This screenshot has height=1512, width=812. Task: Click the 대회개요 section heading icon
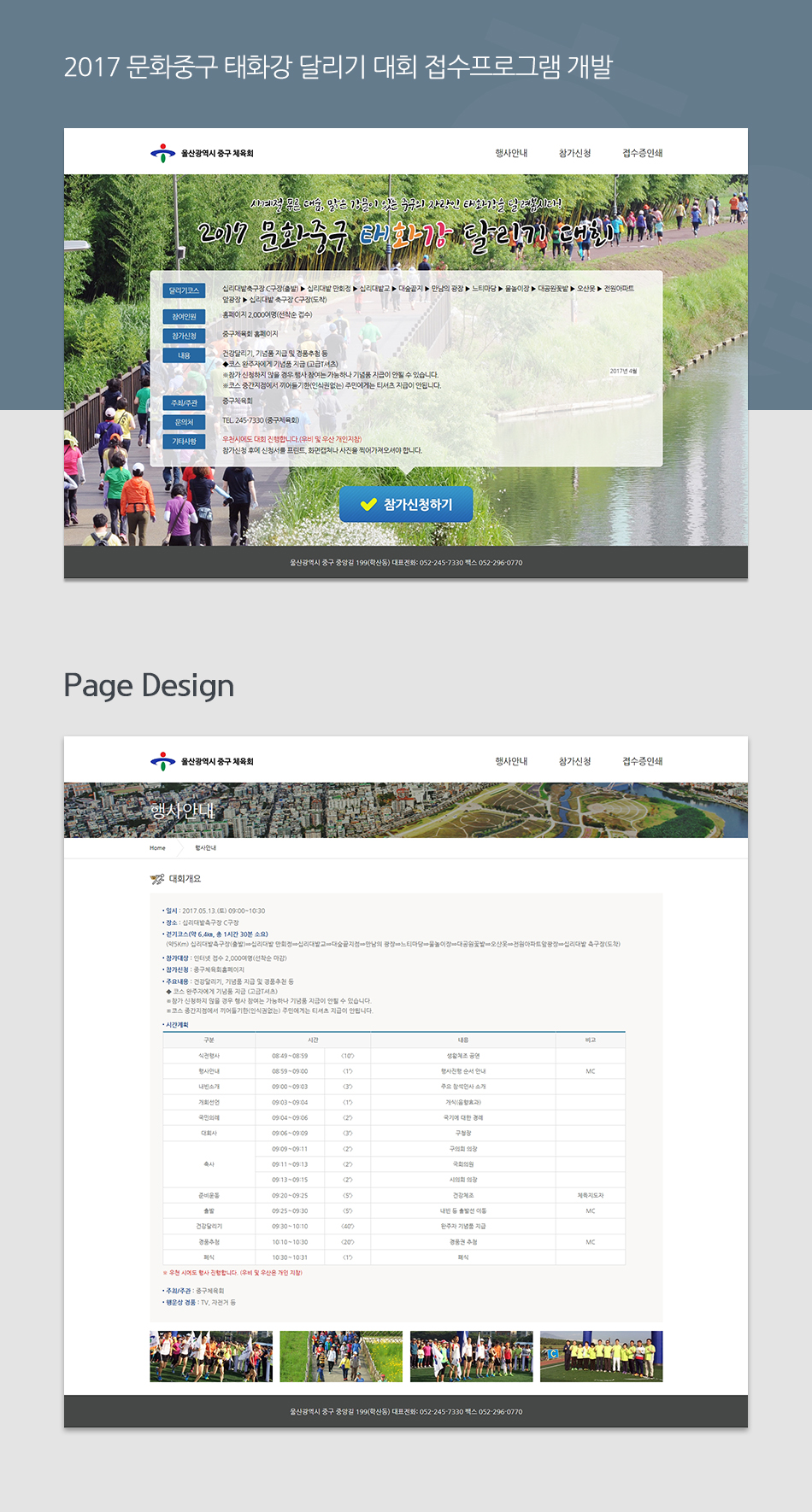(157, 879)
